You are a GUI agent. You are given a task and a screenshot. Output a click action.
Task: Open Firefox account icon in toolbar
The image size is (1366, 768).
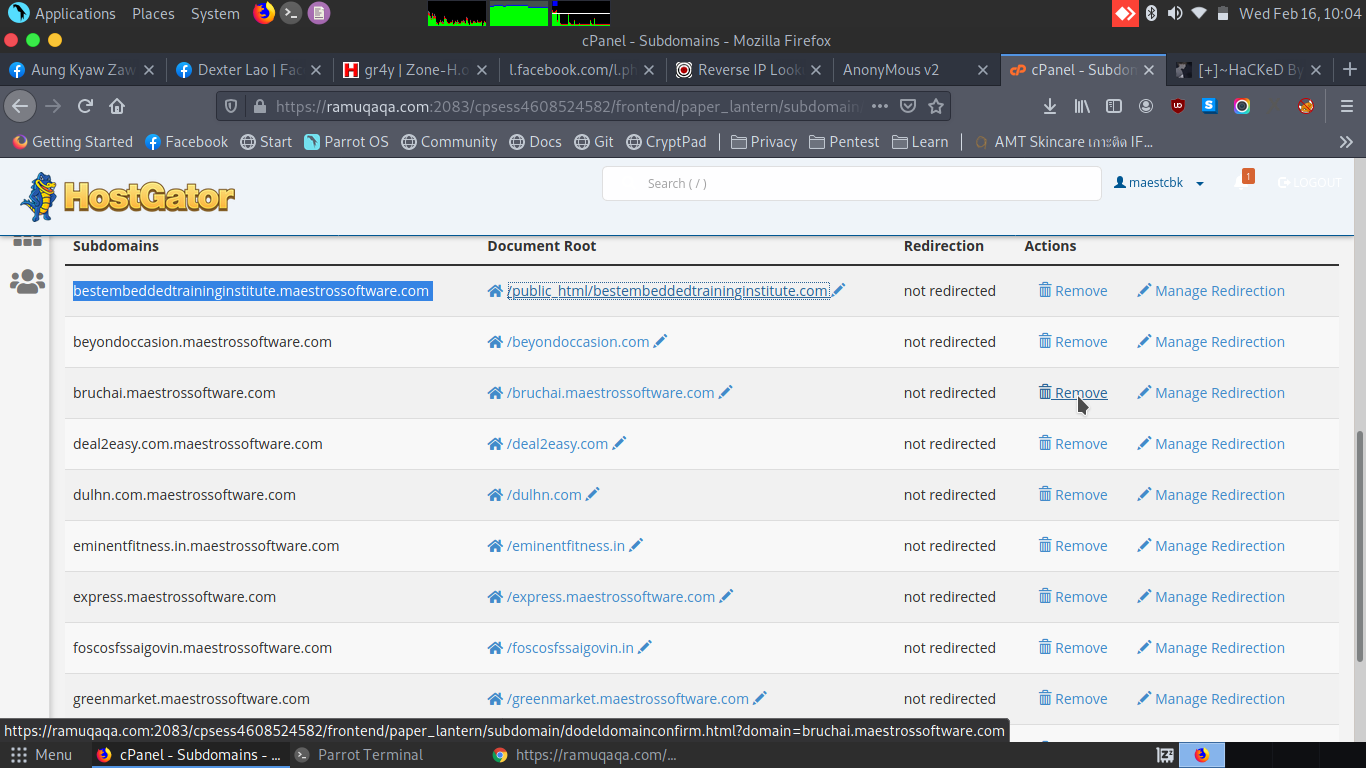click(1146, 106)
